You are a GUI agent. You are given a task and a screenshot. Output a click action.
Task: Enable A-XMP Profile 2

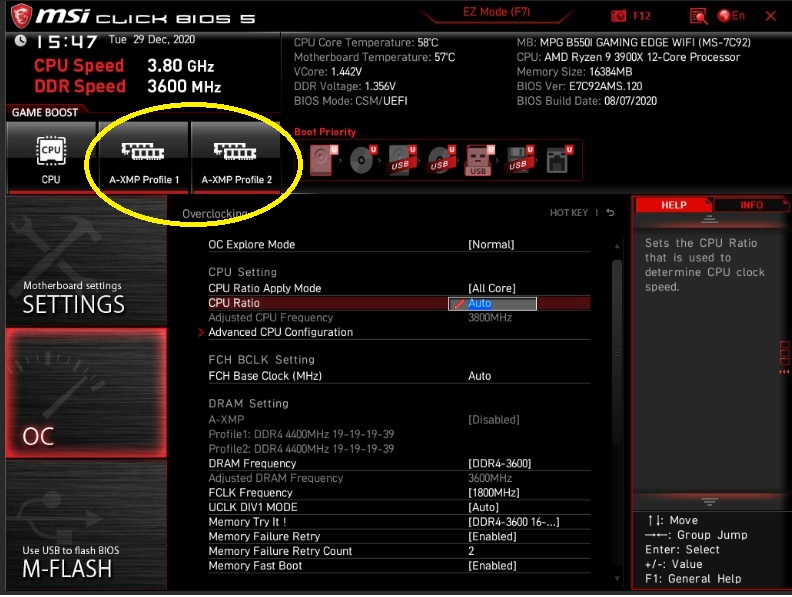click(236, 157)
